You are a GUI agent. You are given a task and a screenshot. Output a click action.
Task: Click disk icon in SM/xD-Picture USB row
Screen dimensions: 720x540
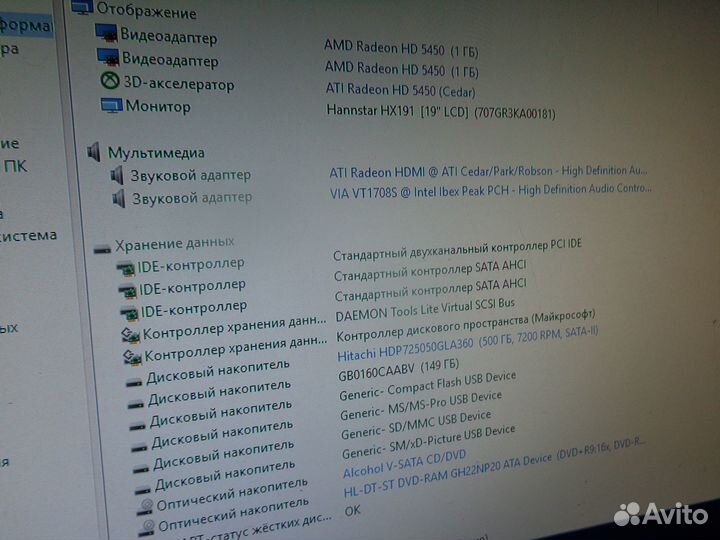click(143, 490)
